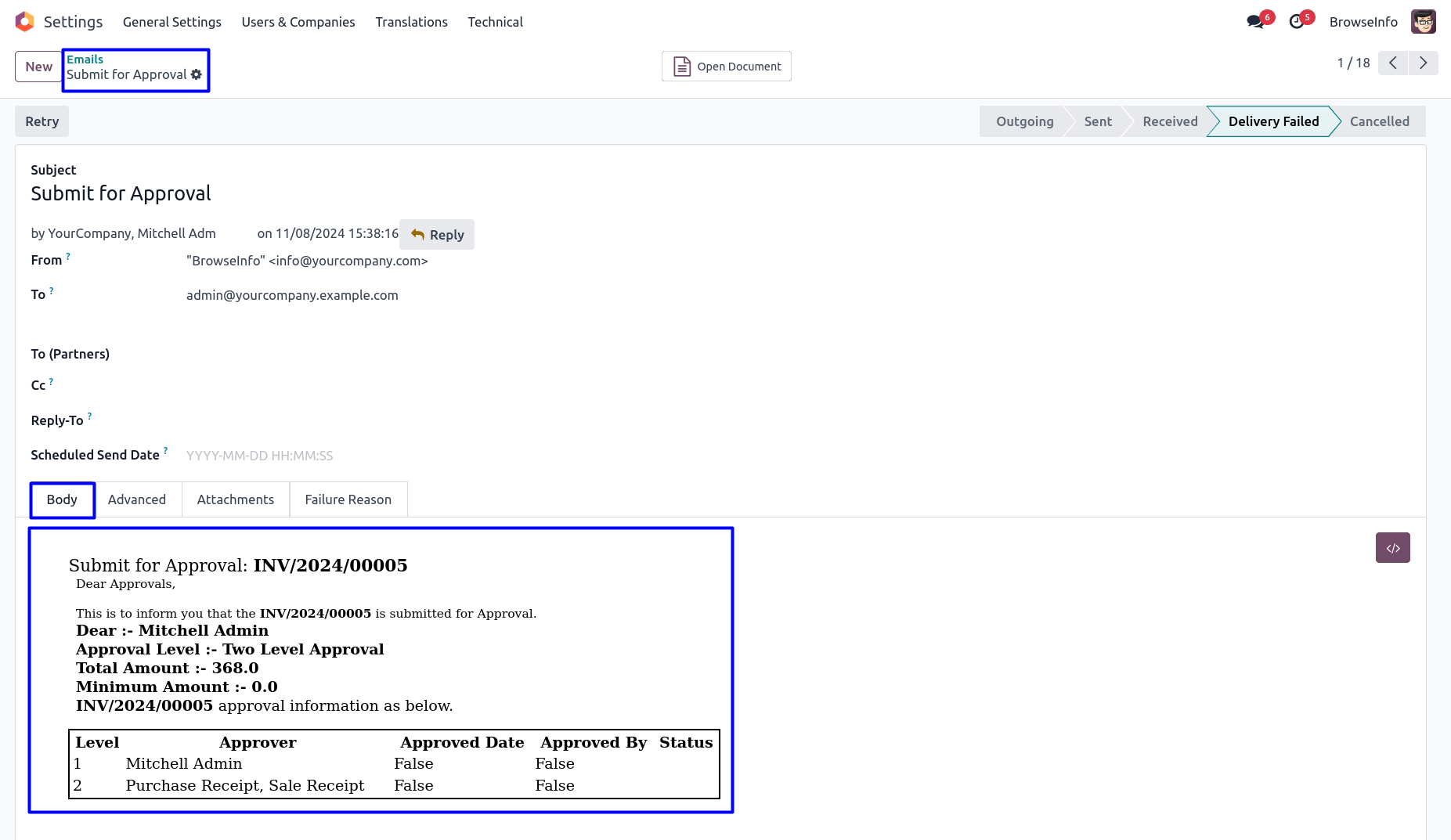Switch to the Advanced tab
Screen dimensions: 1451x840
tap(137, 499)
